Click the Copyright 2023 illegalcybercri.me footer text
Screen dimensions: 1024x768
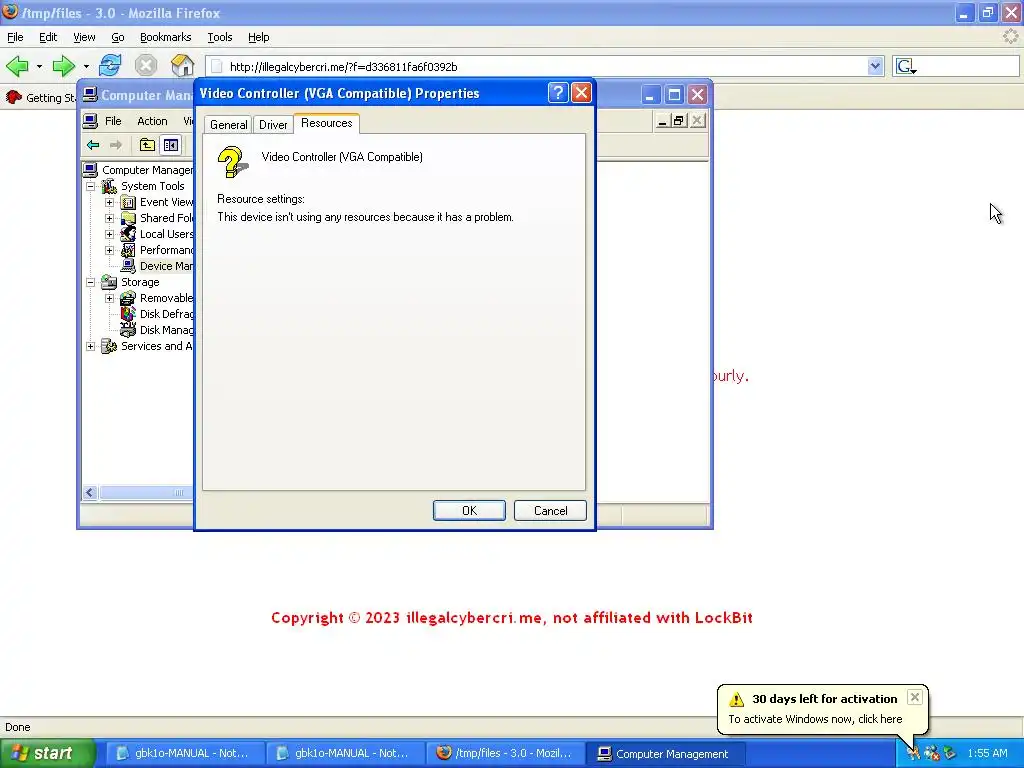(512, 618)
